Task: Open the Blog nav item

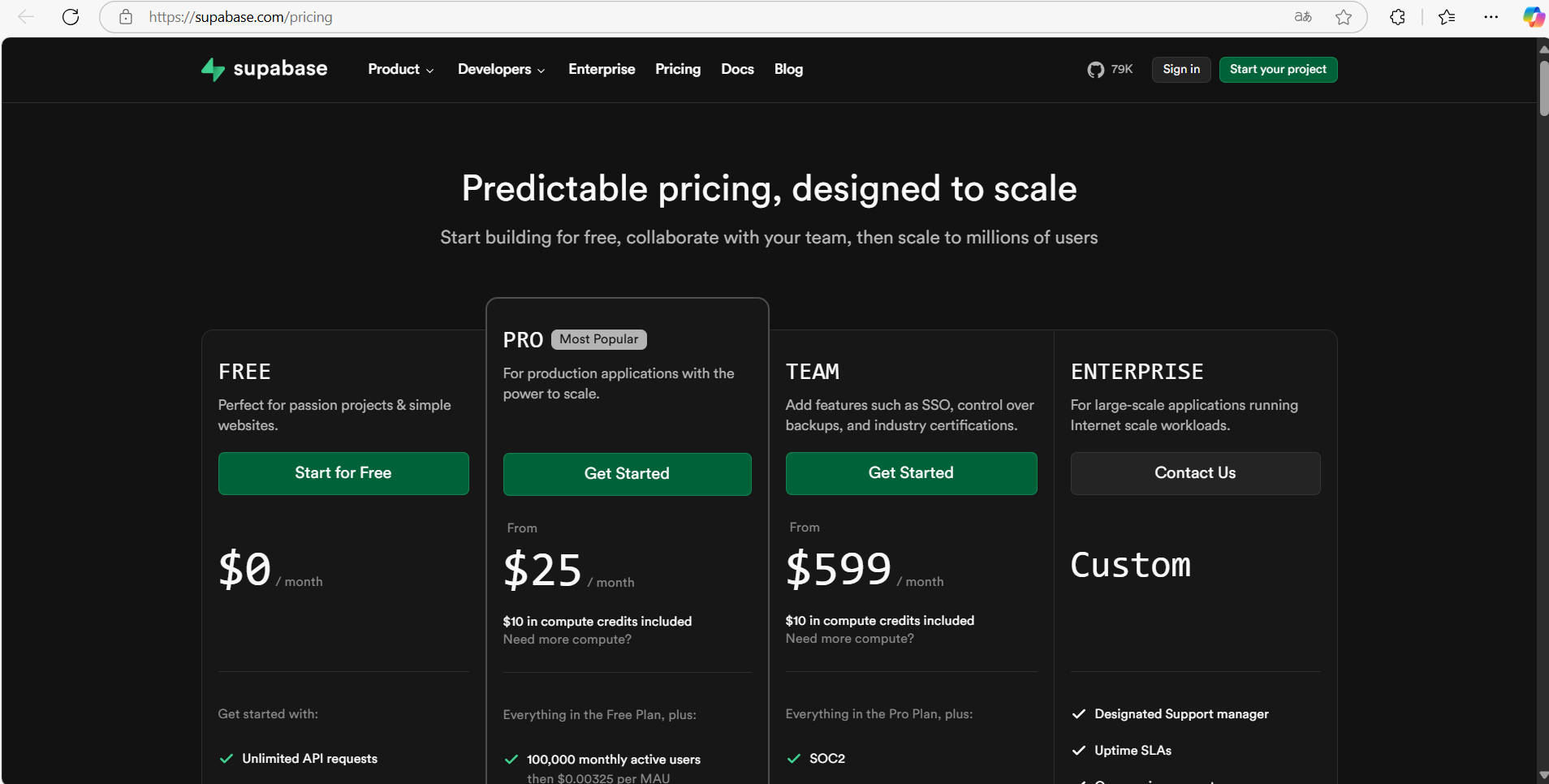Action: pyautogui.click(x=788, y=70)
